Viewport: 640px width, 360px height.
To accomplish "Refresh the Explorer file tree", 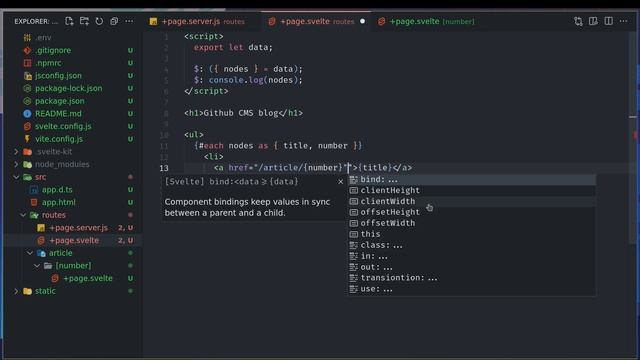I will click(99, 21).
